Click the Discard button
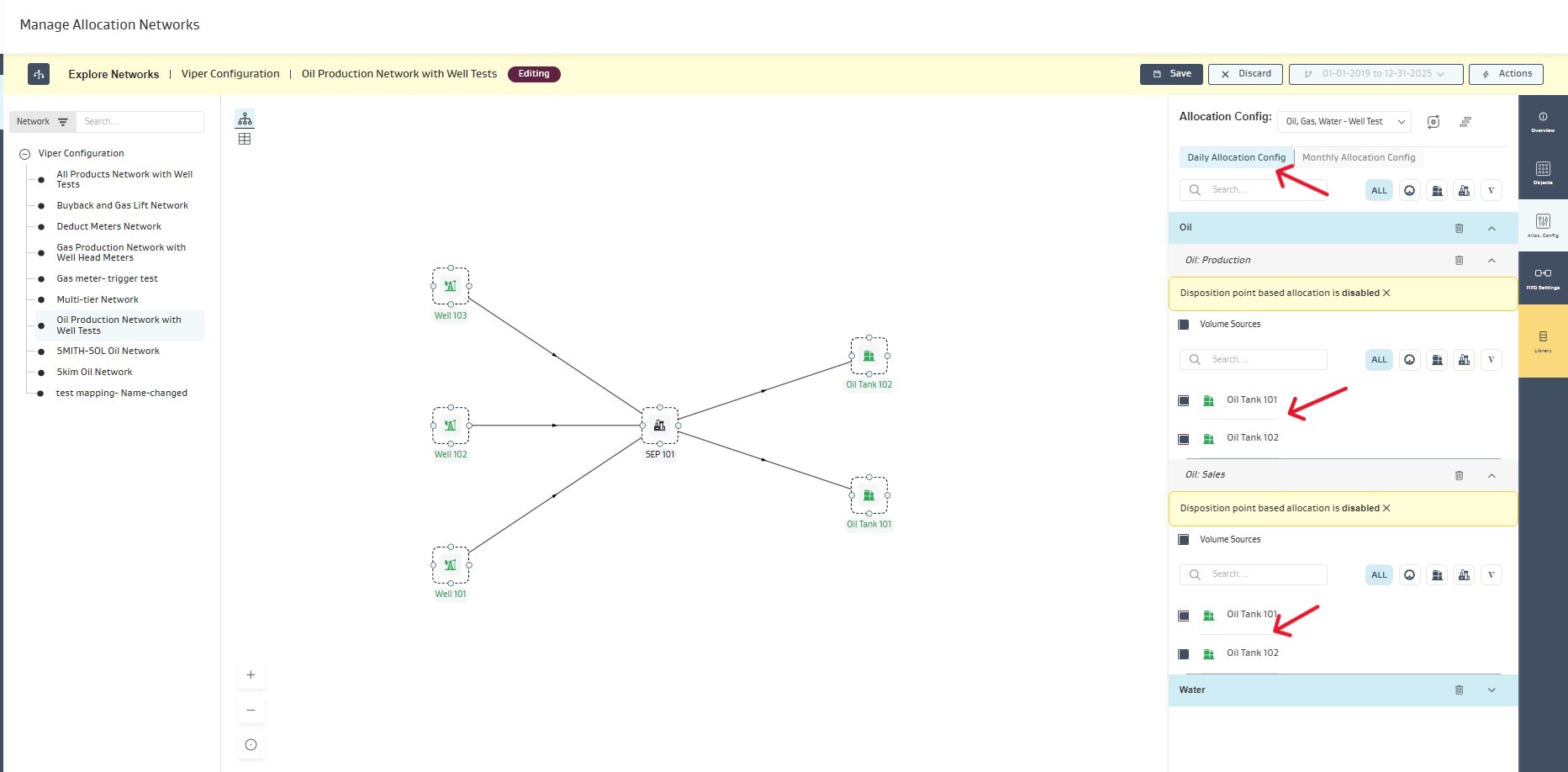1568x772 pixels. click(x=1245, y=74)
